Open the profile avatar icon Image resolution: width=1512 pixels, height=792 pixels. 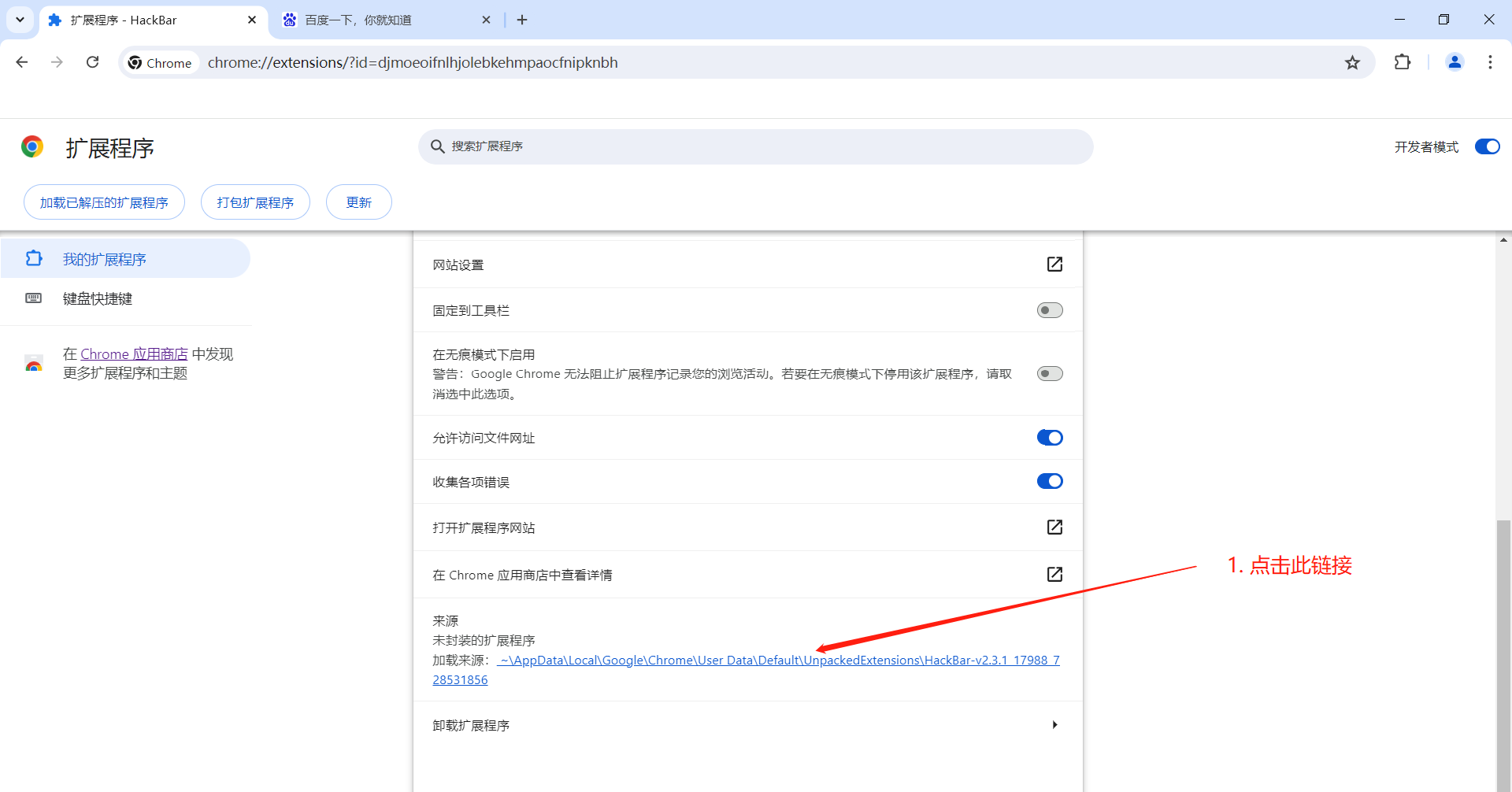[1455, 62]
